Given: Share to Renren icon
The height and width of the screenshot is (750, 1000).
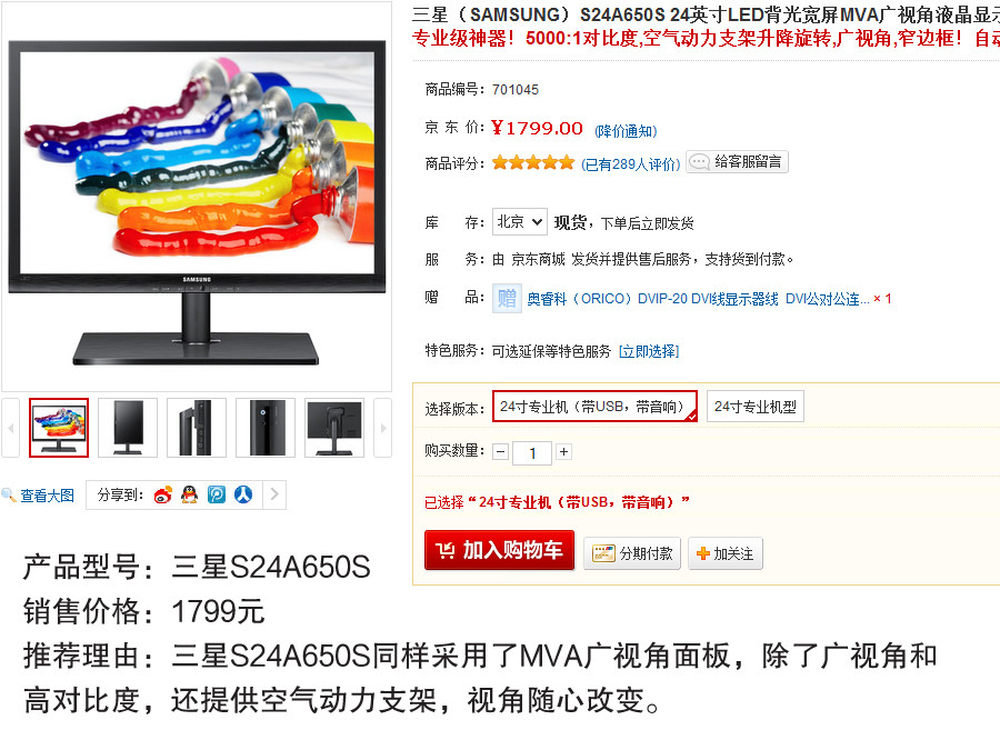Looking at the screenshot, I should click(243, 494).
